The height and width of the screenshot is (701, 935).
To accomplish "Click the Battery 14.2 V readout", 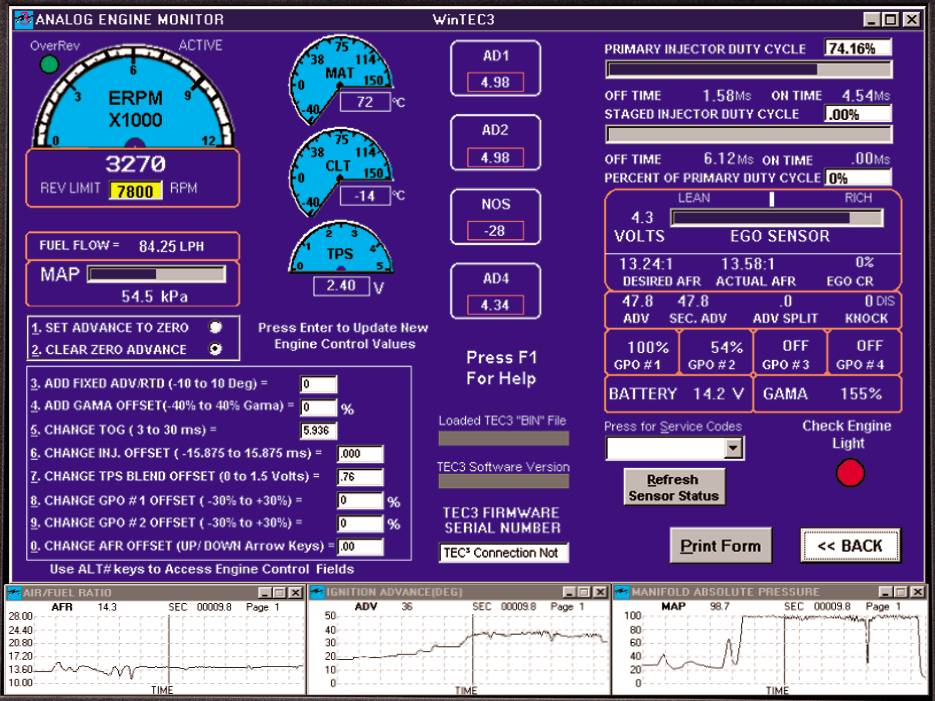I will 678,394.
